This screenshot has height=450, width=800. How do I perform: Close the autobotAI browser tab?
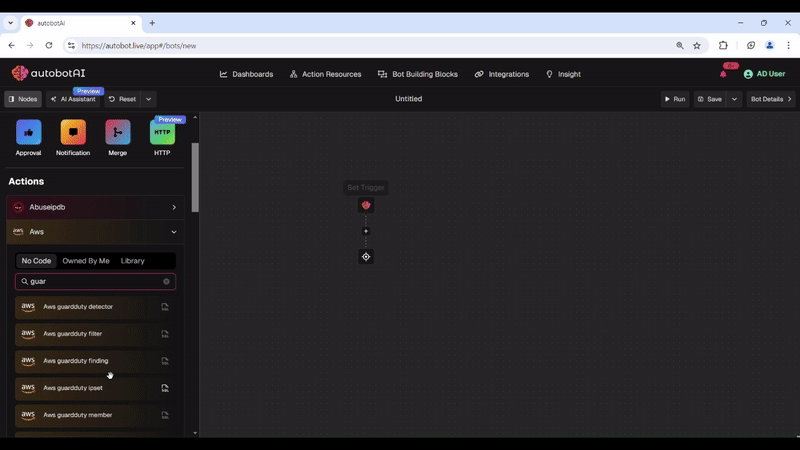(133, 23)
